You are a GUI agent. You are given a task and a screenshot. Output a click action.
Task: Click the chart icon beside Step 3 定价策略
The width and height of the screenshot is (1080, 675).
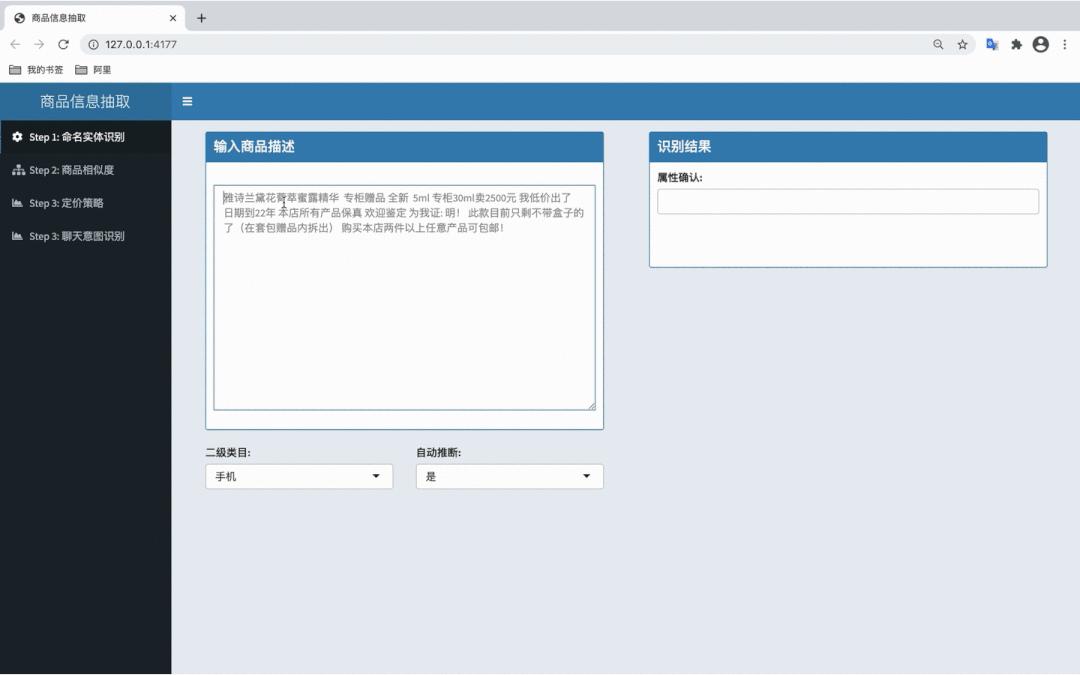16,203
